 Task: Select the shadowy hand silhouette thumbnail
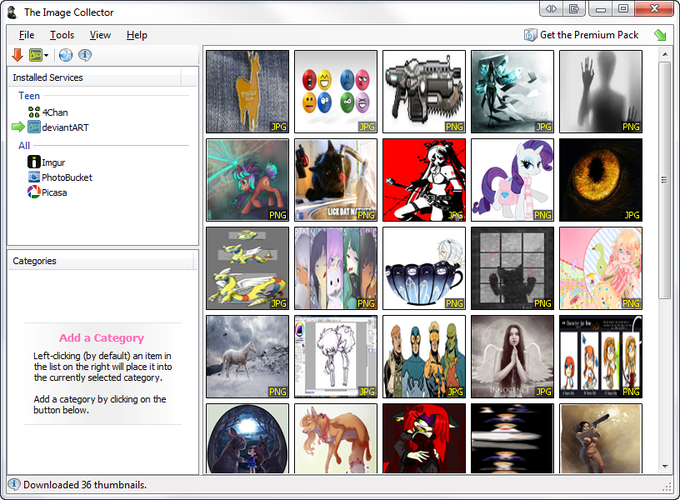click(x=601, y=92)
